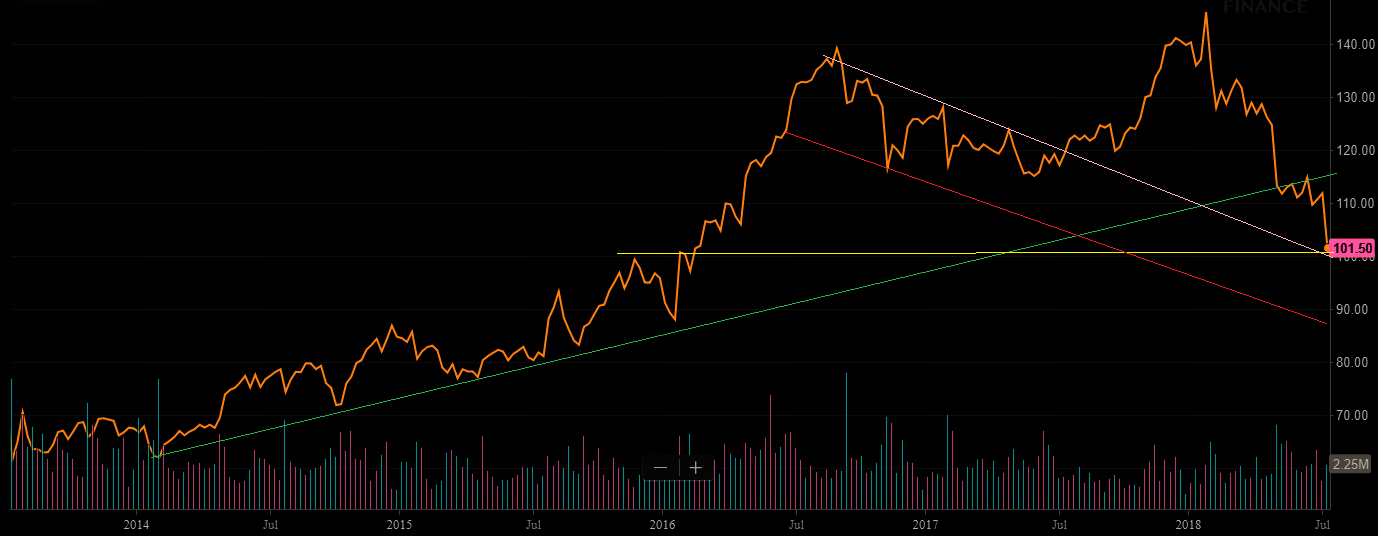This screenshot has height=536, width=1378.
Task: Zoom out the chart with the minus button
Action: click(660, 467)
